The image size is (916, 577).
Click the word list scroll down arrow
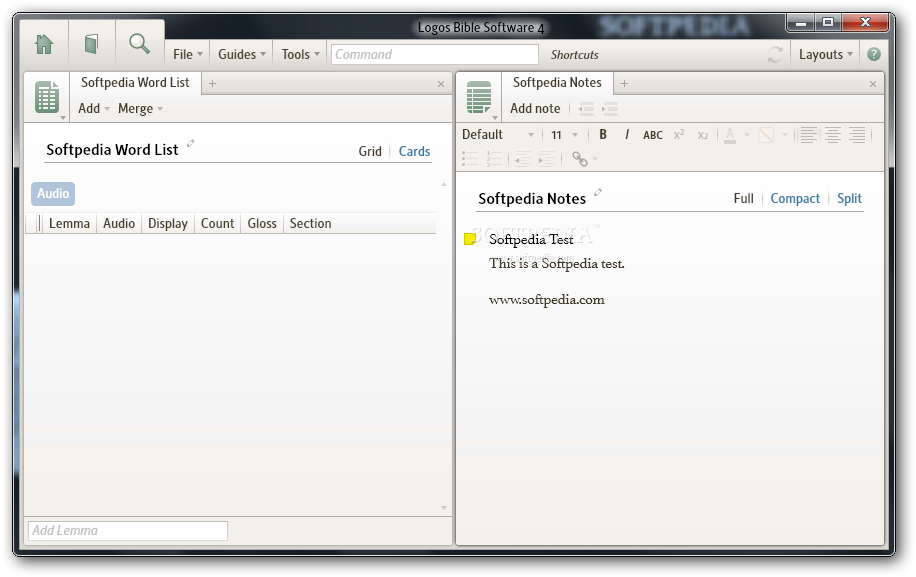[444, 508]
